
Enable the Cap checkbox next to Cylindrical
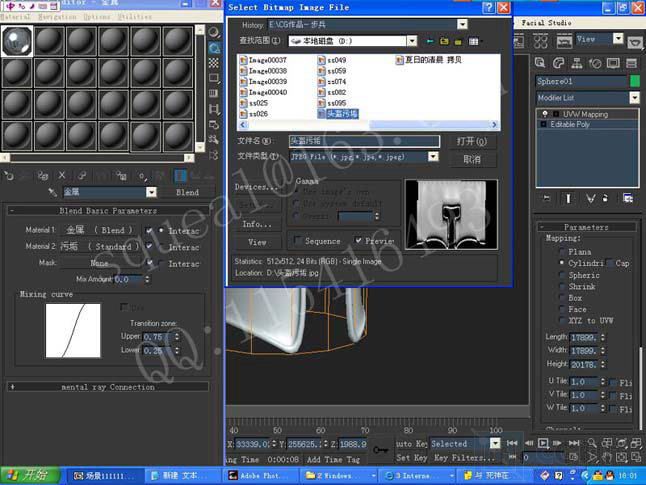coord(609,263)
